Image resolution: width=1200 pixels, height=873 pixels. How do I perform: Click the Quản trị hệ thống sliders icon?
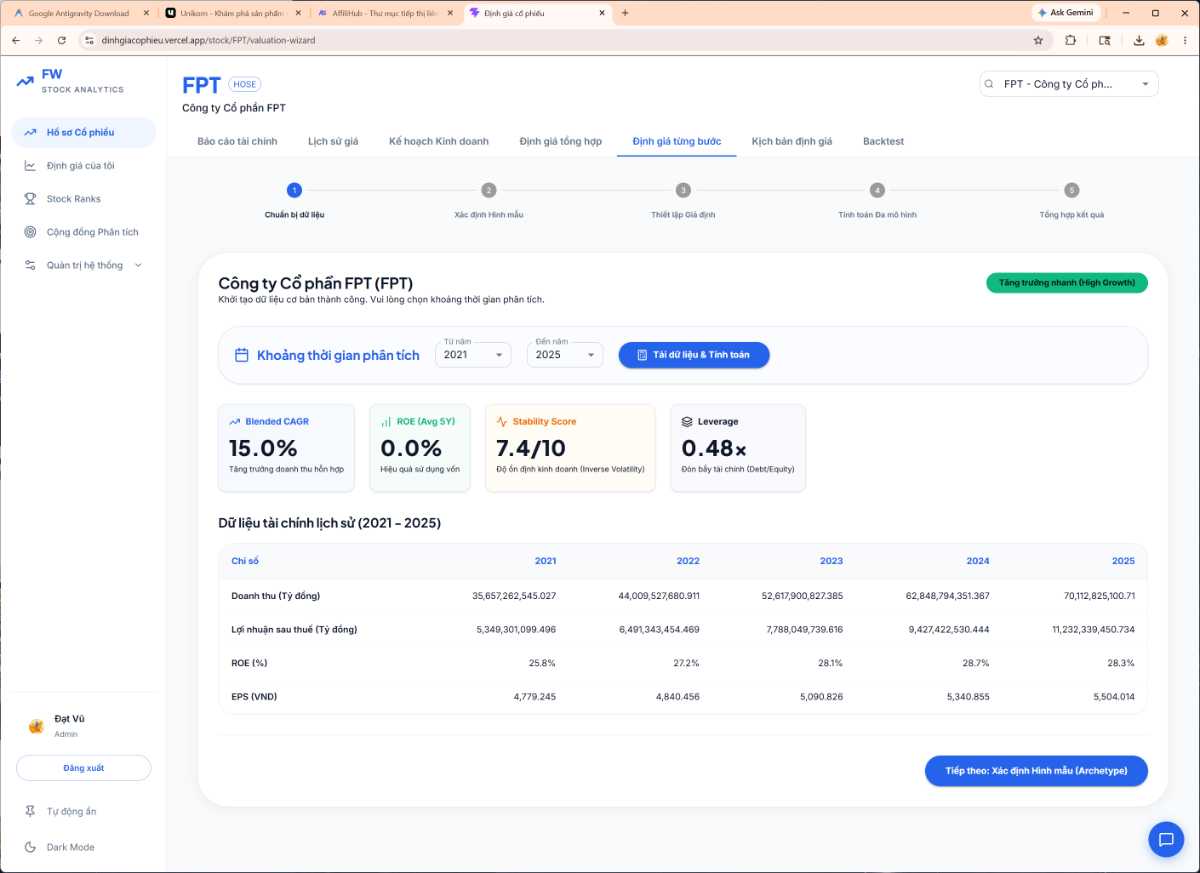click(x=30, y=265)
